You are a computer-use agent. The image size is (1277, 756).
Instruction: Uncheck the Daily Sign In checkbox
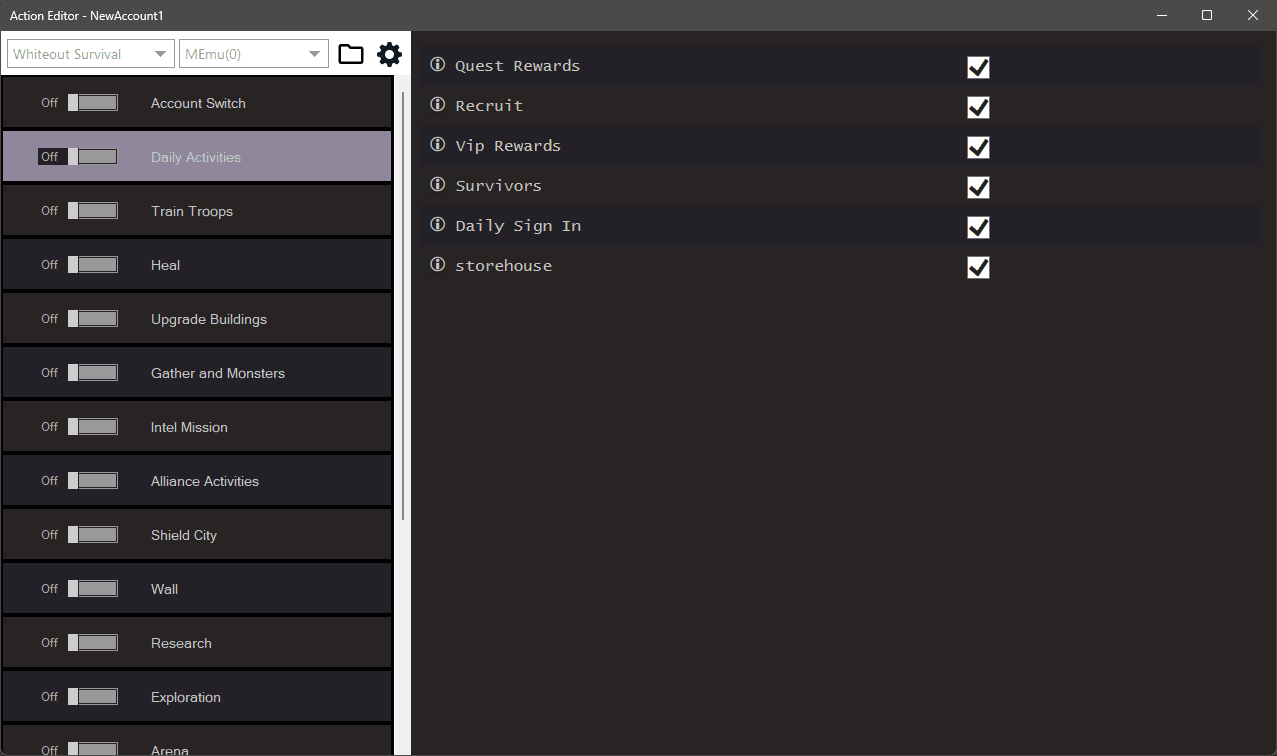click(x=978, y=227)
